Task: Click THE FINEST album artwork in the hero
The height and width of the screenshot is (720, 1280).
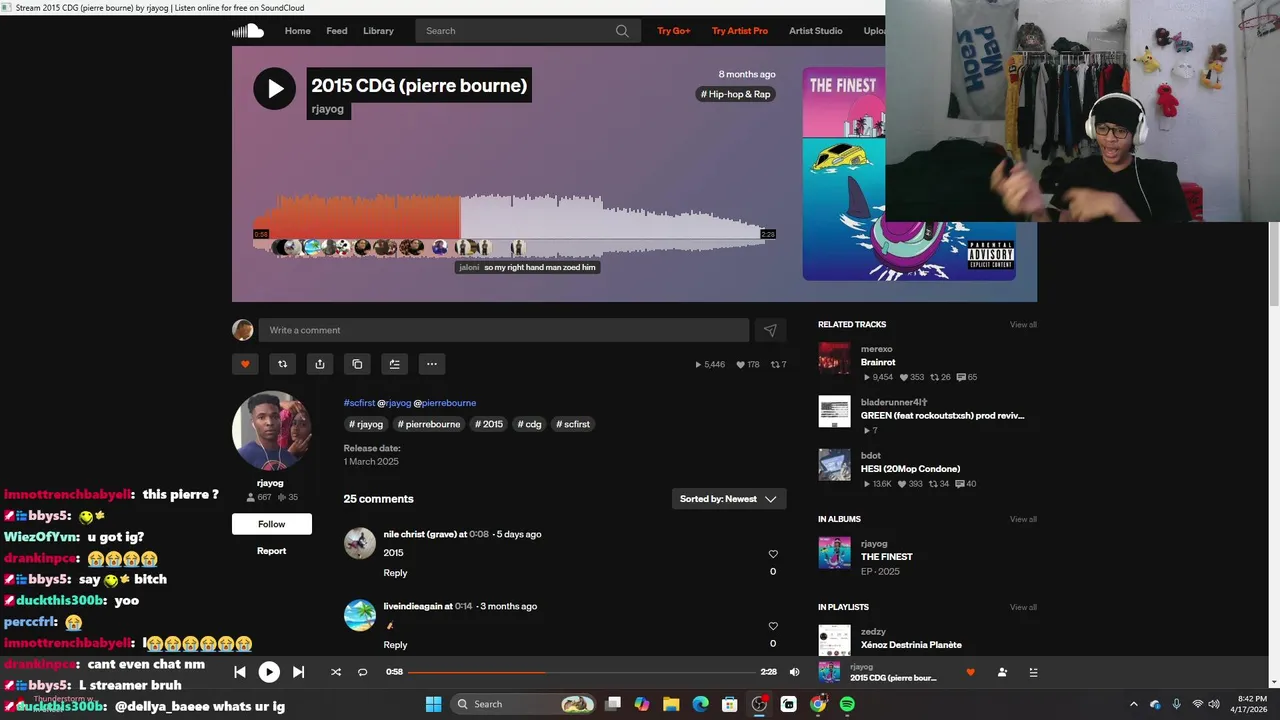Action: click(909, 174)
